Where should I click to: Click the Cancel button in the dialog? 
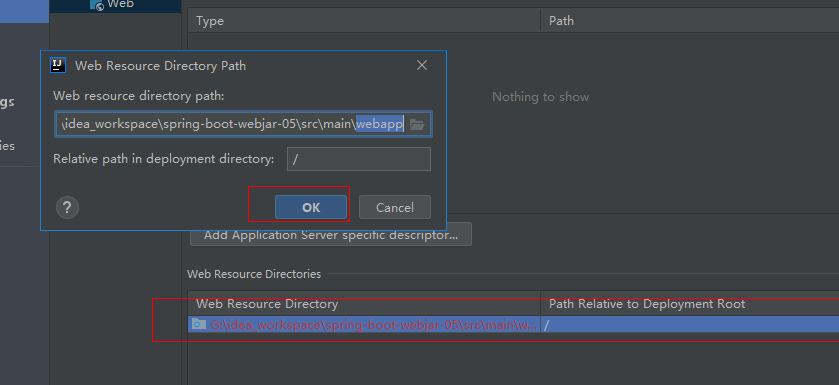tap(395, 207)
